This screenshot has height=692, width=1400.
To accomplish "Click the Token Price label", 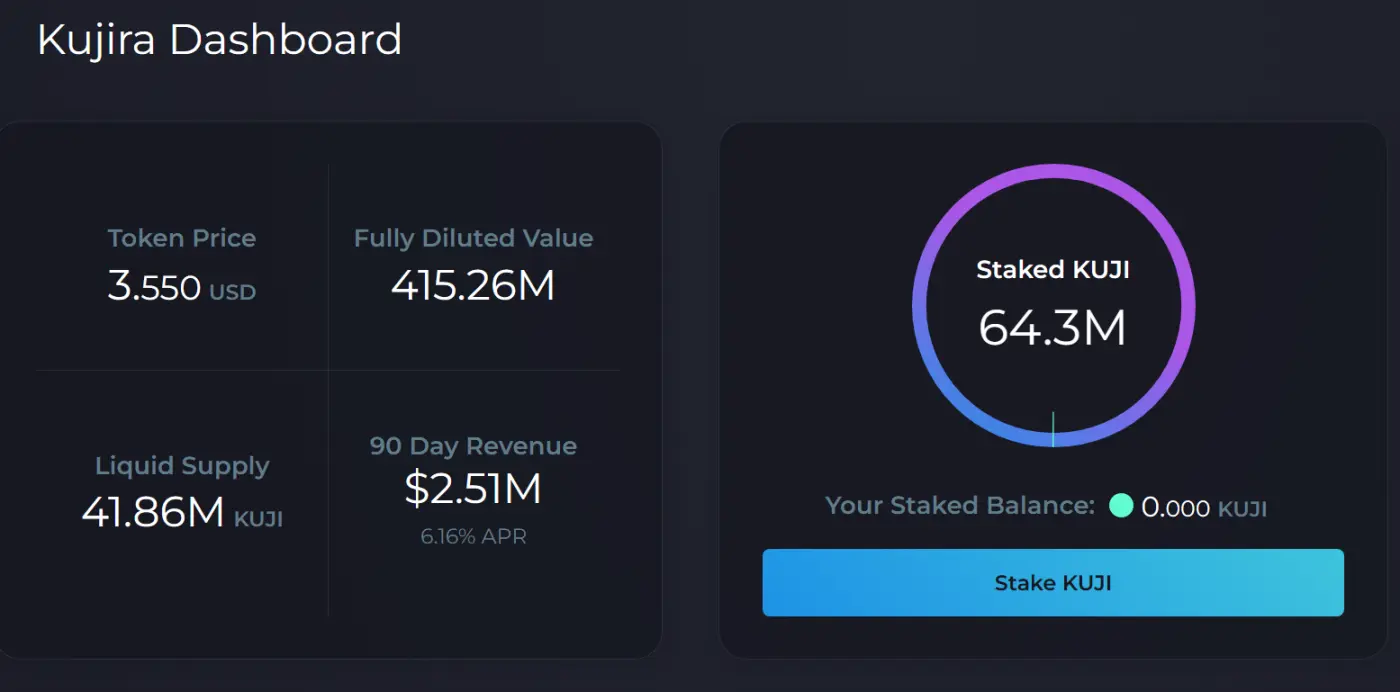I will (x=182, y=238).
